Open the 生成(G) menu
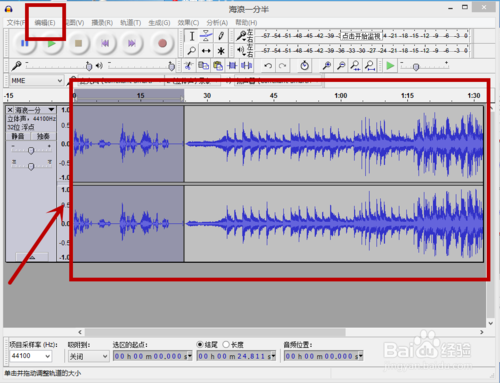Image resolution: width=500 pixels, height=383 pixels. (x=159, y=23)
